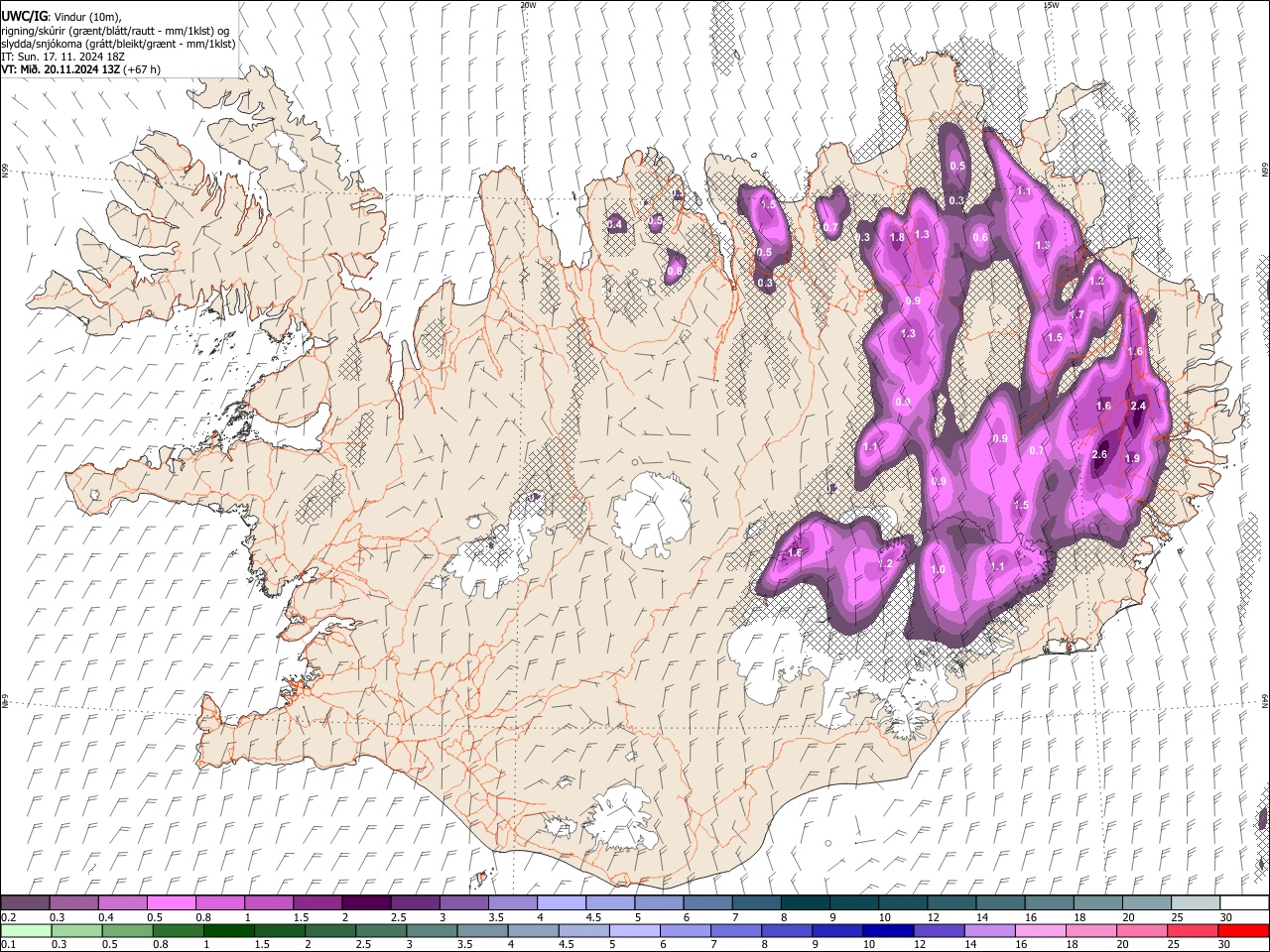
Task: Click the 1.7 precipitation value on the map
Action: click(1077, 314)
